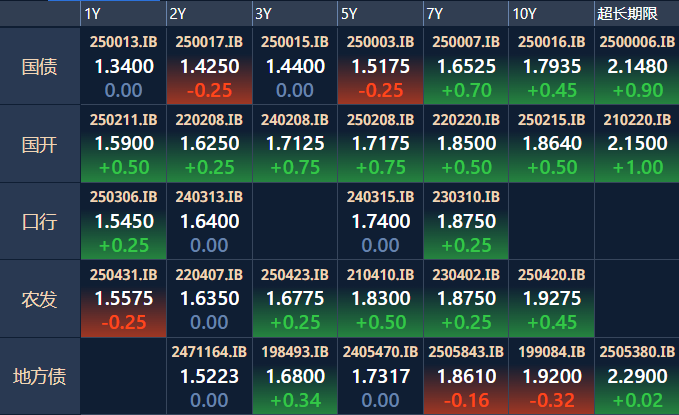The image size is (679, 415).
Task: Click the 240315.IB cell at 1.7400
Action: [x=380, y=221]
